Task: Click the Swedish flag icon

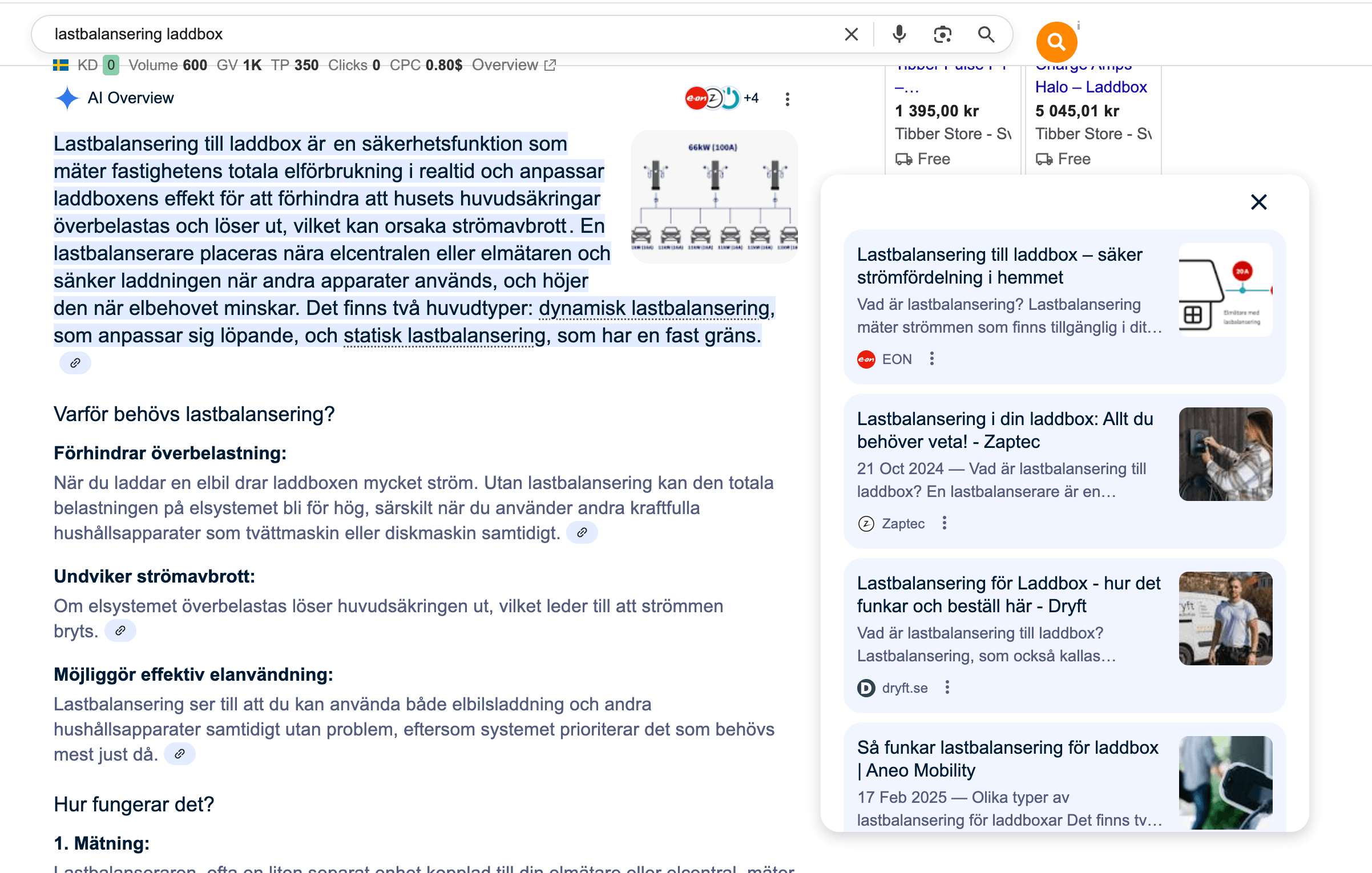Action: pos(61,65)
